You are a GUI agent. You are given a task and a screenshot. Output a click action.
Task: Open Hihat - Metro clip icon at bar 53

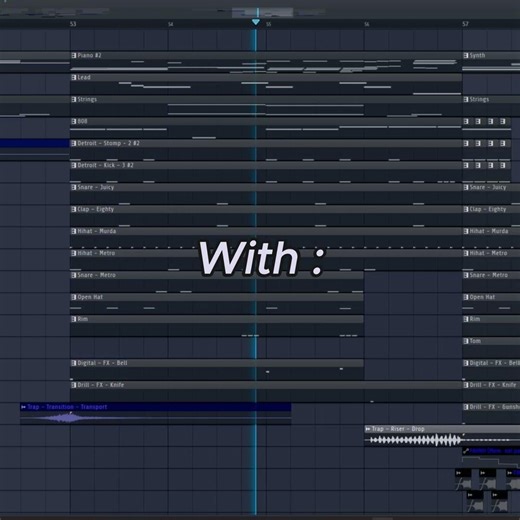tap(74, 253)
